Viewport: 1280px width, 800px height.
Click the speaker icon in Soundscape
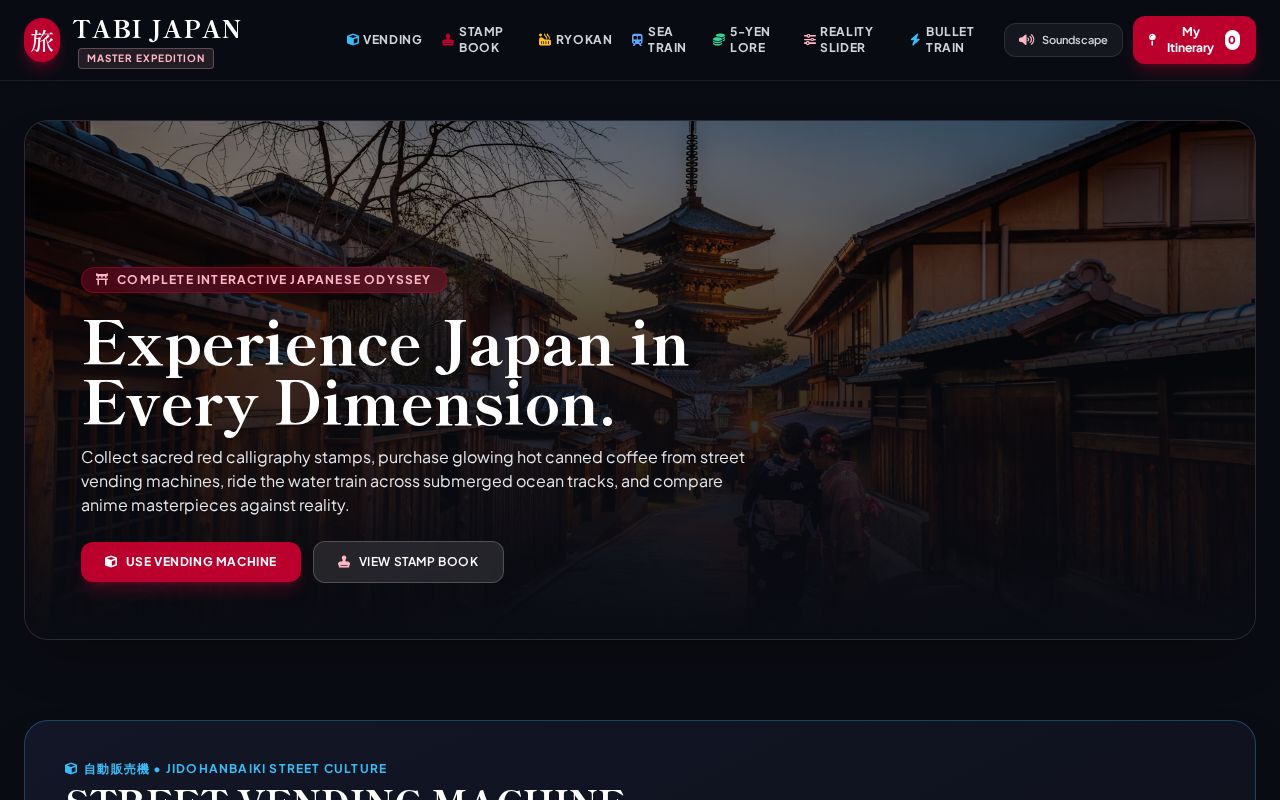[1026, 40]
